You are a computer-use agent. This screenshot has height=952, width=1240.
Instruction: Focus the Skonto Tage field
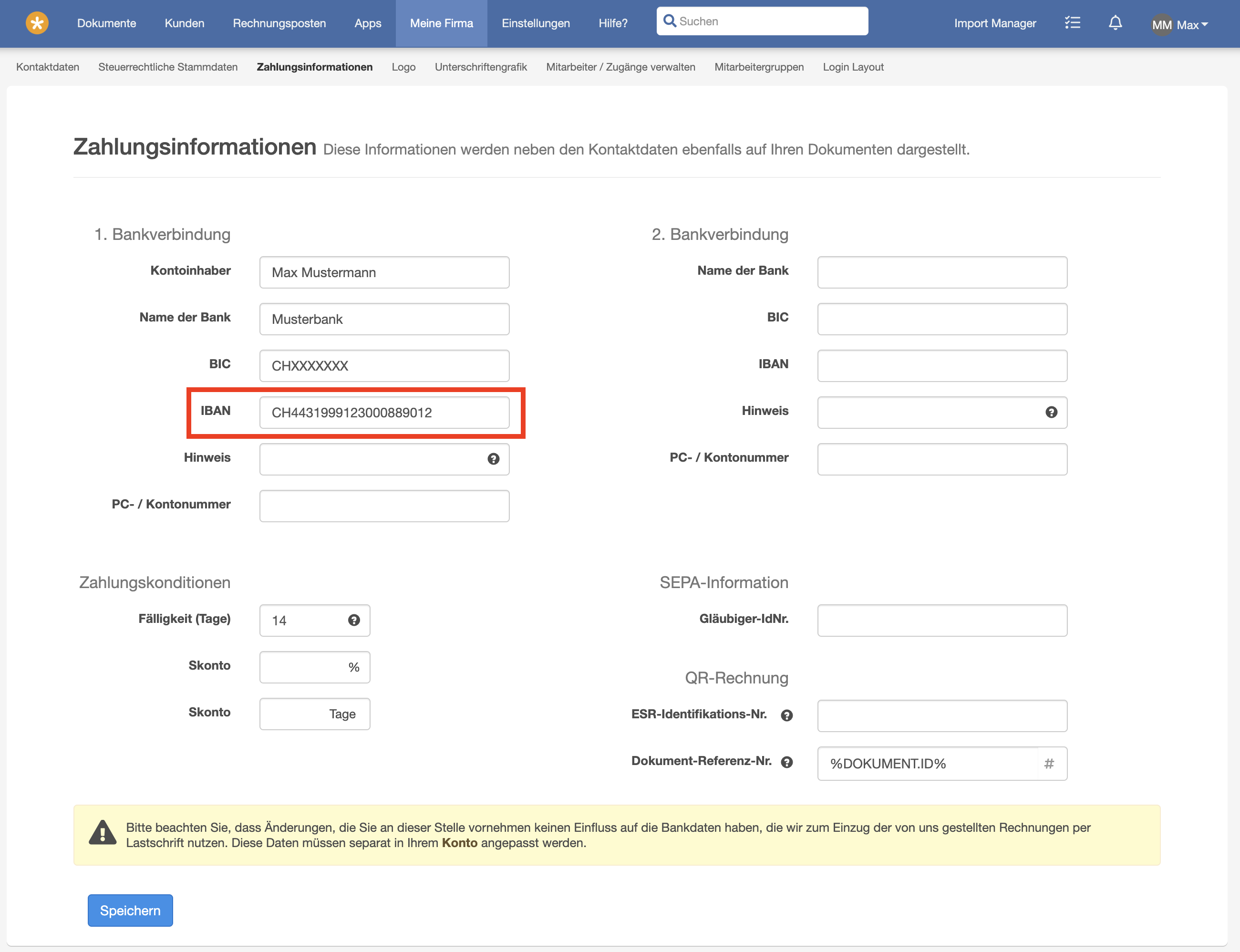(314, 714)
